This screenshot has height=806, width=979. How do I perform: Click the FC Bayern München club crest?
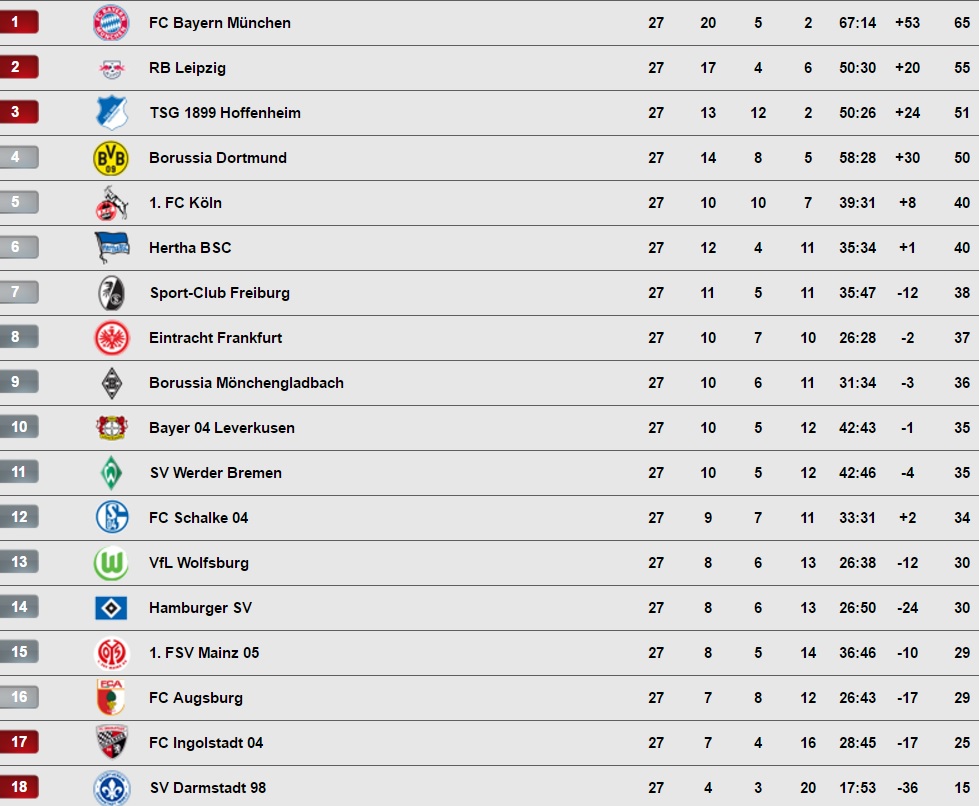pyautogui.click(x=111, y=23)
